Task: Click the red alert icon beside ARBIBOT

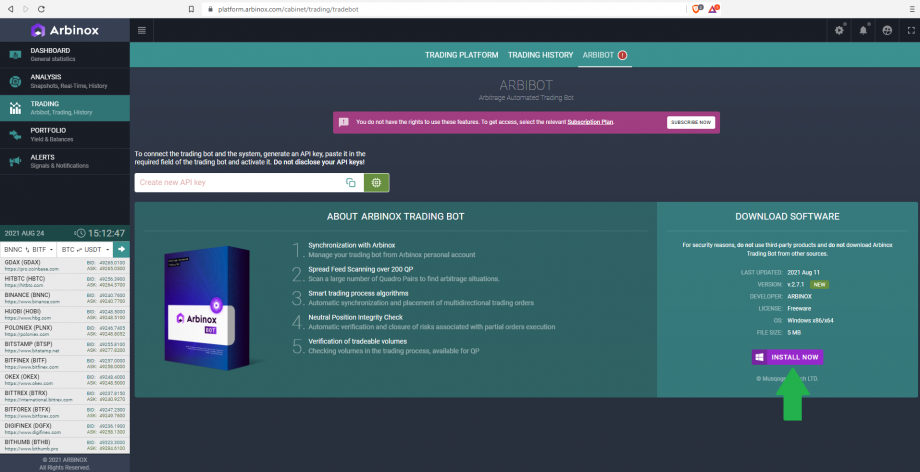Action: tap(623, 55)
